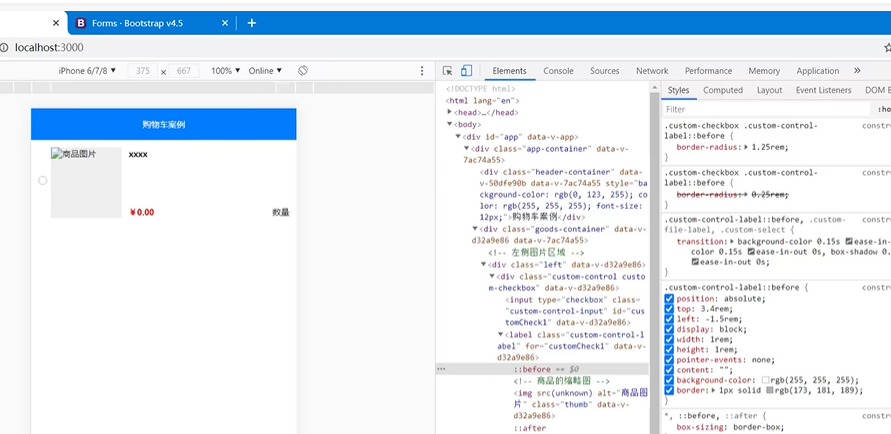The height and width of the screenshot is (434, 891).
Task: Open the Event Listeners sidebar tab
Action: click(823, 90)
